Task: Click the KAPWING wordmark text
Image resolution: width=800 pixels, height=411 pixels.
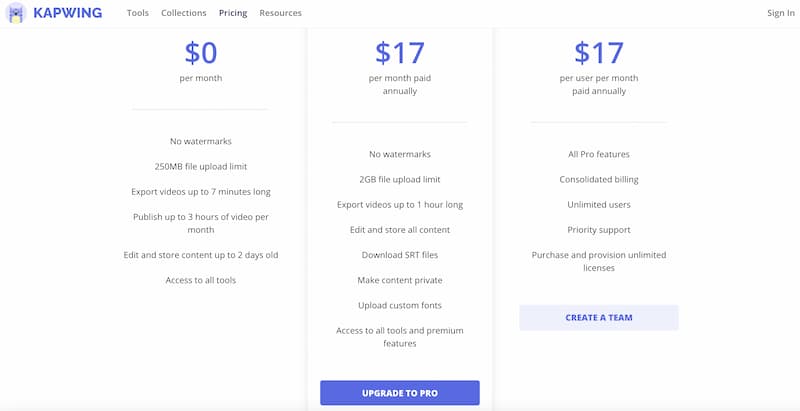Action: pyautogui.click(x=67, y=14)
